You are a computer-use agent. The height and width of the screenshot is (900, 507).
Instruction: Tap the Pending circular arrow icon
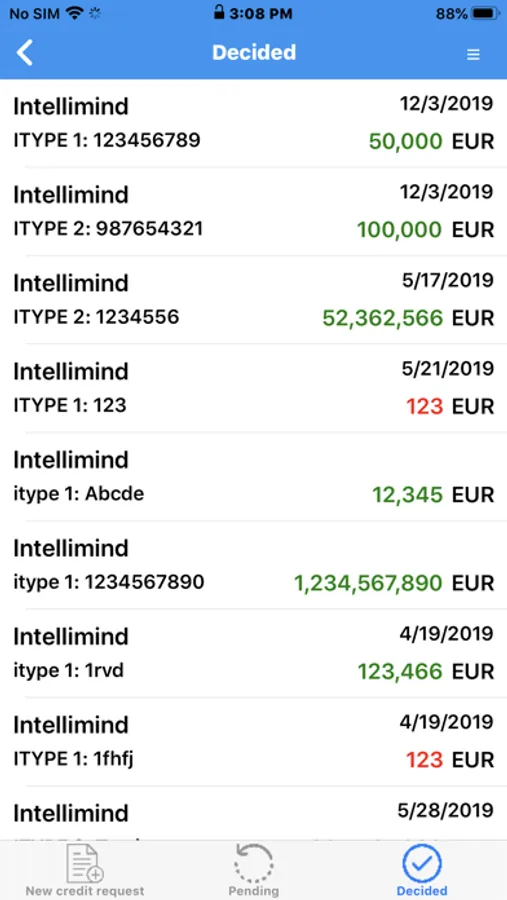tap(253, 863)
